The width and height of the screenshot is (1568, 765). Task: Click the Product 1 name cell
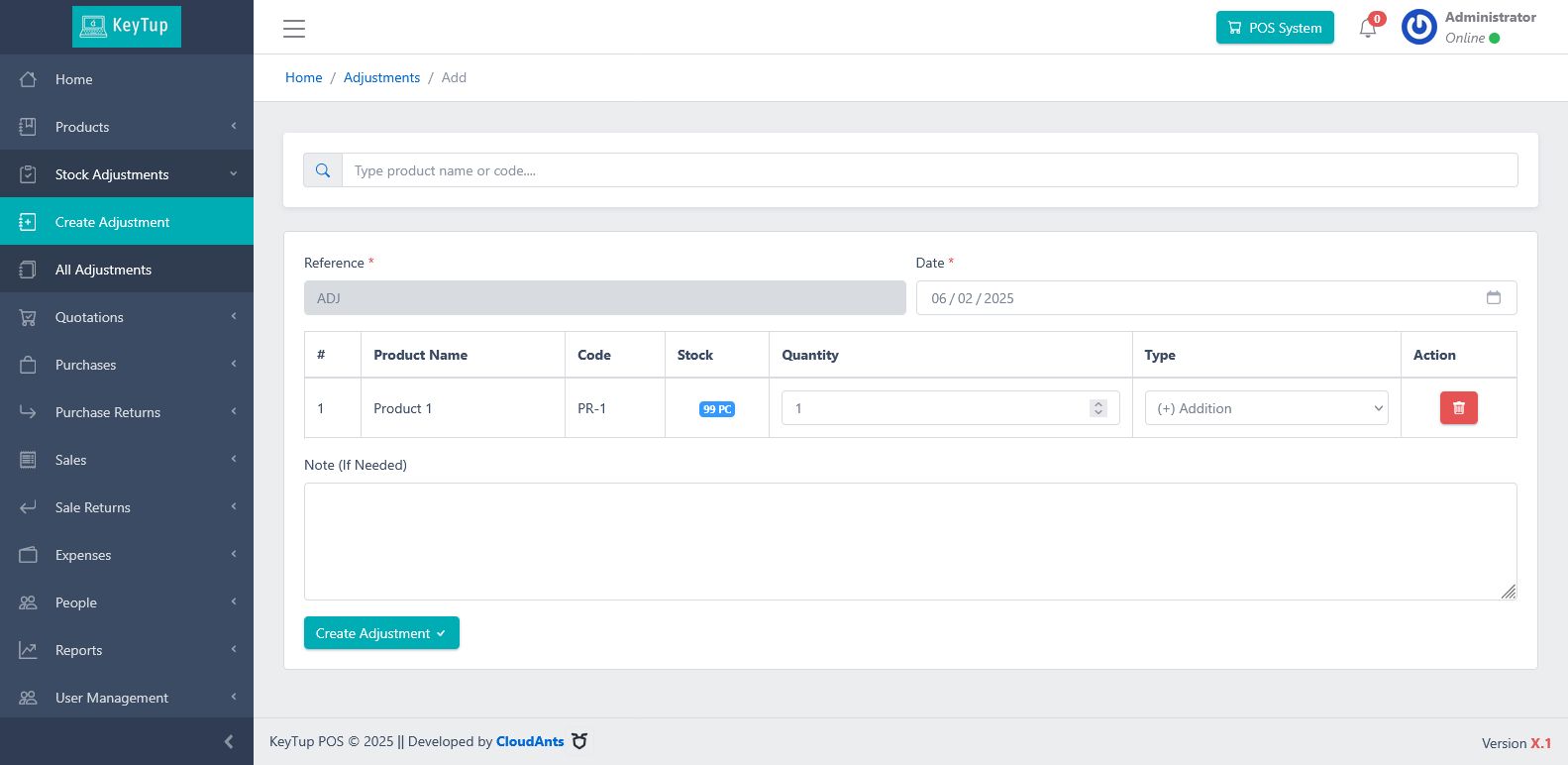(x=463, y=408)
